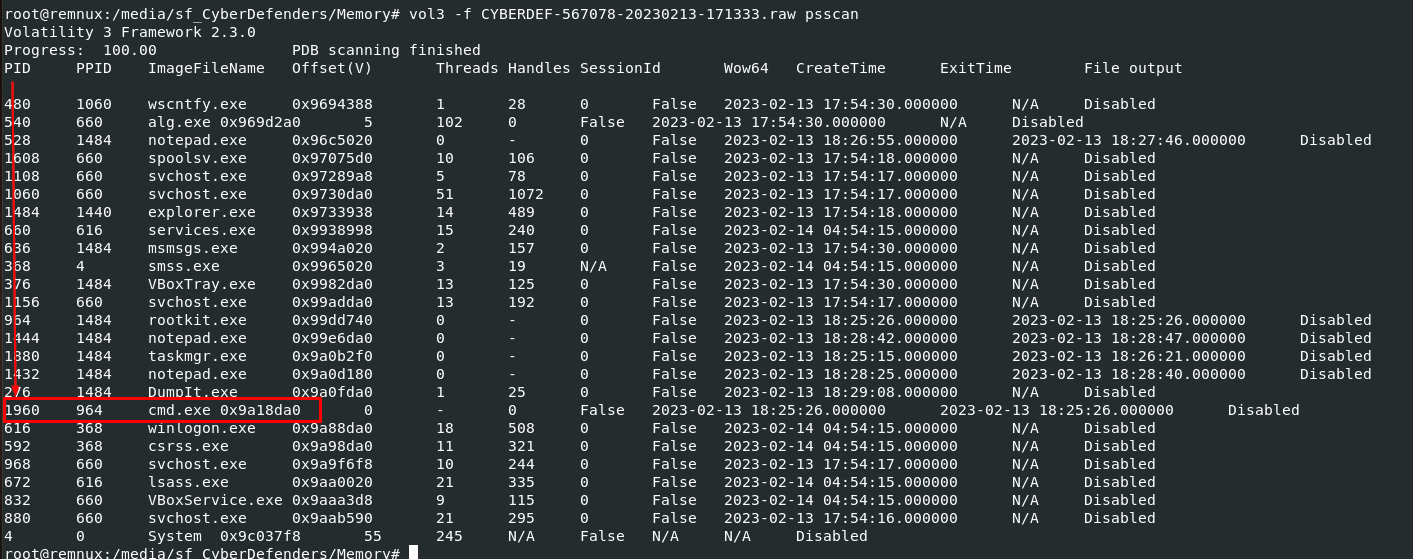Click the terminal cursor at bottom prompt
The image size is (1413, 559).
pyautogui.click(x=413, y=553)
